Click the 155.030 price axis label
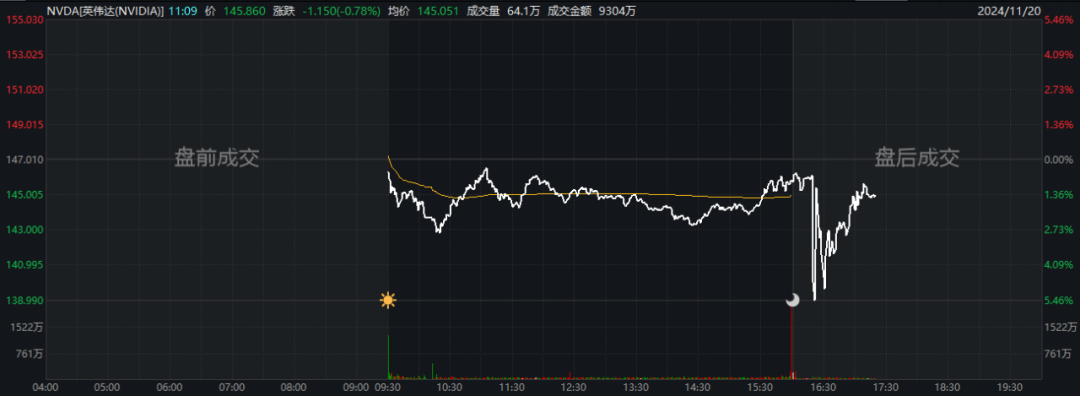Viewport: 1080px width, 396px height. (x=26, y=21)
